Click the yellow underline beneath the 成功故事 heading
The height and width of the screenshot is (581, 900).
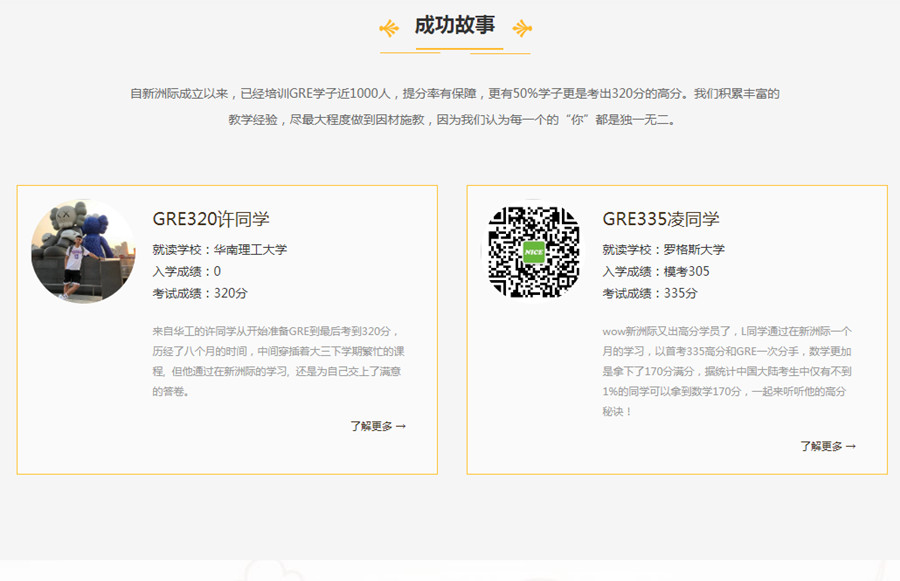pos(455,51)
